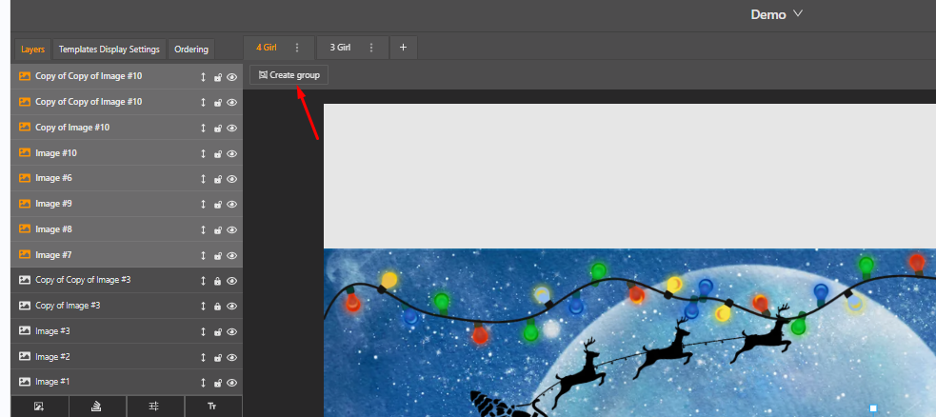The width and height of the screenshot is (936, 418).
Task: Click the reorder arrow handle of Image #1
Action: click(203, 383)
